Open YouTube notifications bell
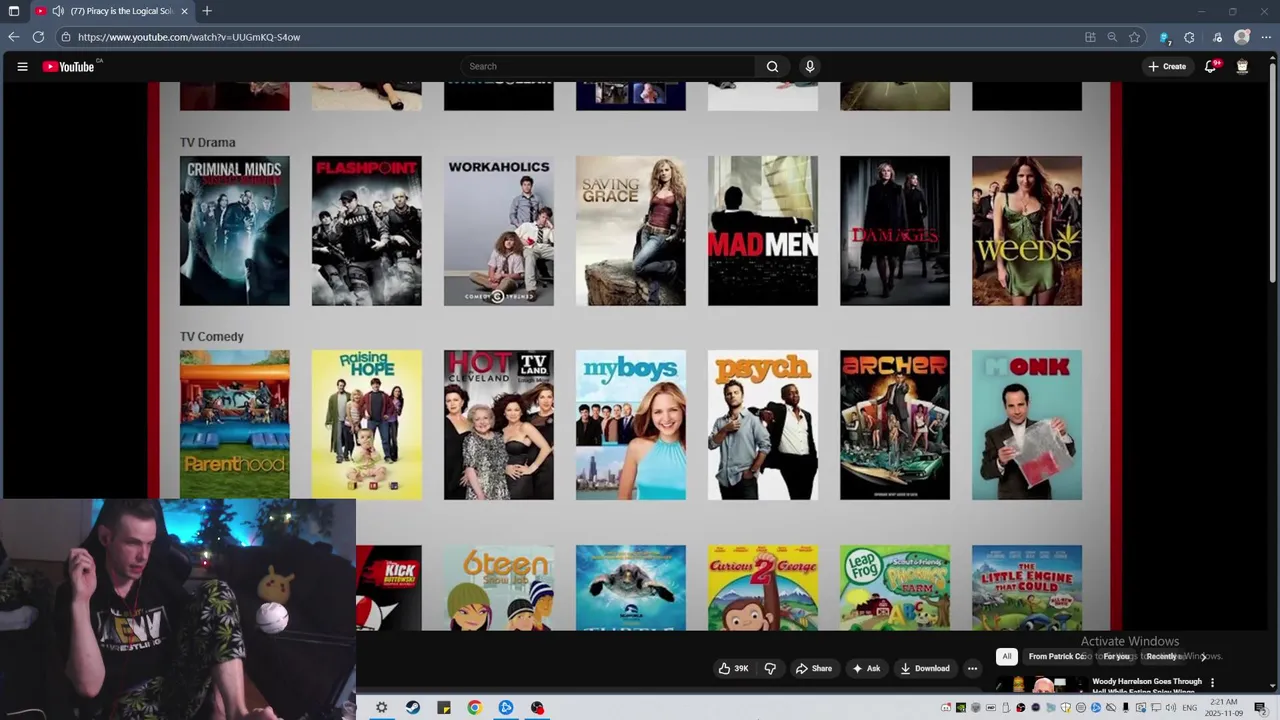This screenshot has height=720, width=1280. [1211, 67]
